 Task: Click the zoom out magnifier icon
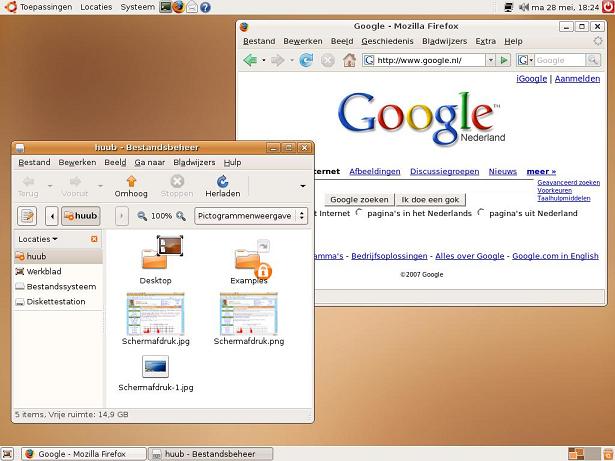pos(140,216)
